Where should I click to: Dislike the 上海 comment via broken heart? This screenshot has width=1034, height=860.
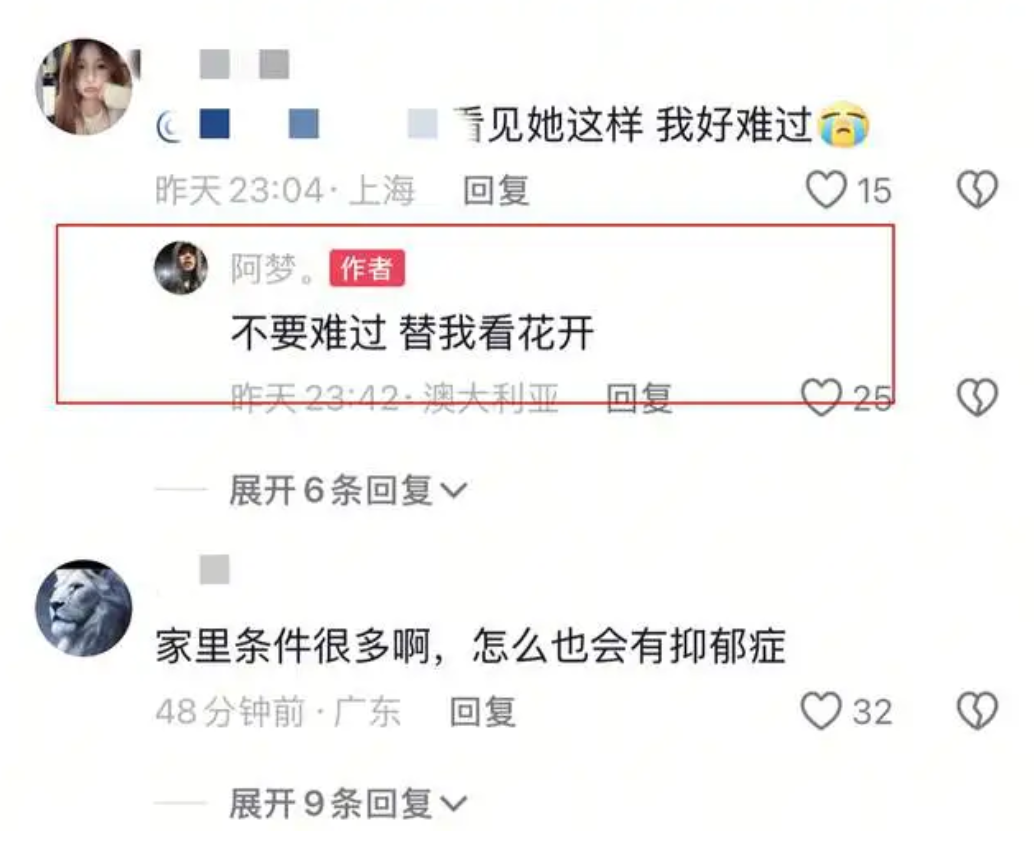[977, 190]
